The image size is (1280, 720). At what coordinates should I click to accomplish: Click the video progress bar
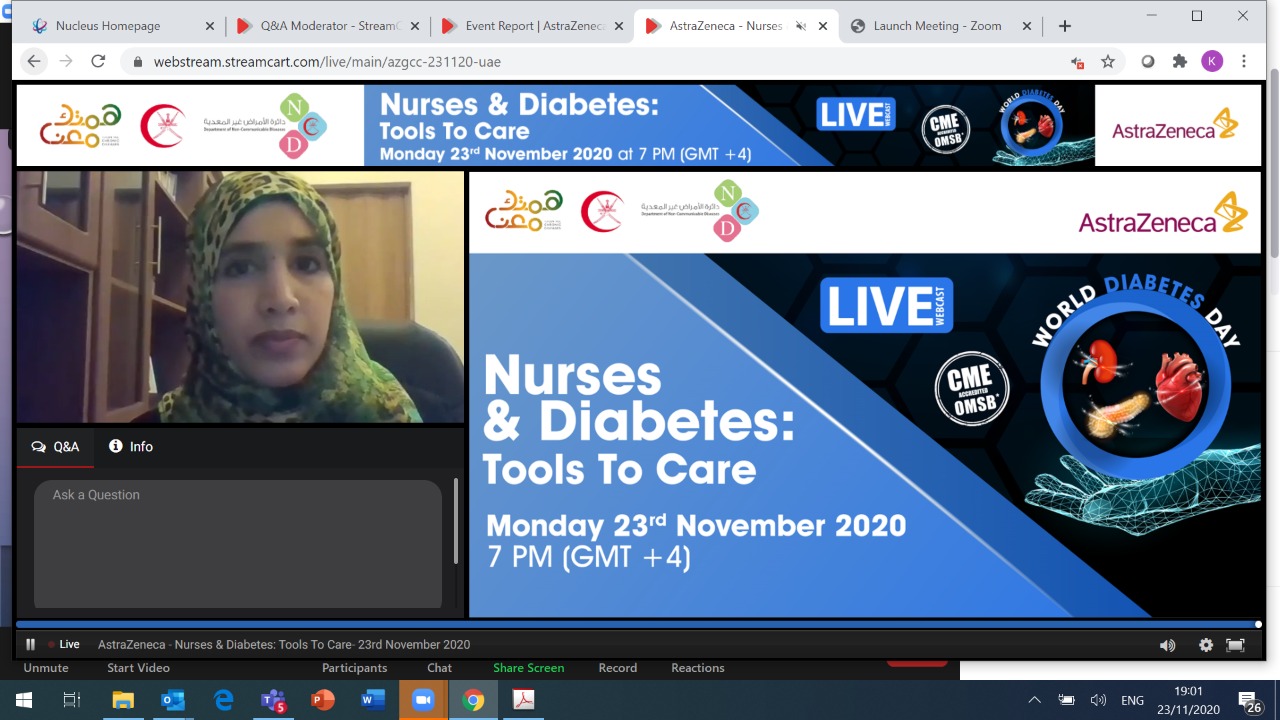coord(640,624)
